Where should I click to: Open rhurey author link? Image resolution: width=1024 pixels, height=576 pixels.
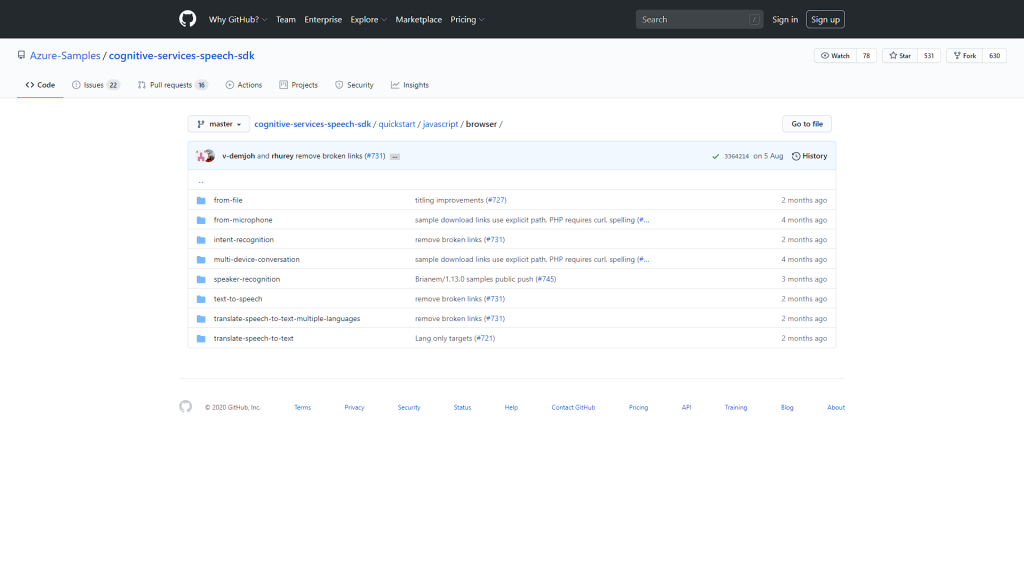pyautogui.click(x=282, y=156)
